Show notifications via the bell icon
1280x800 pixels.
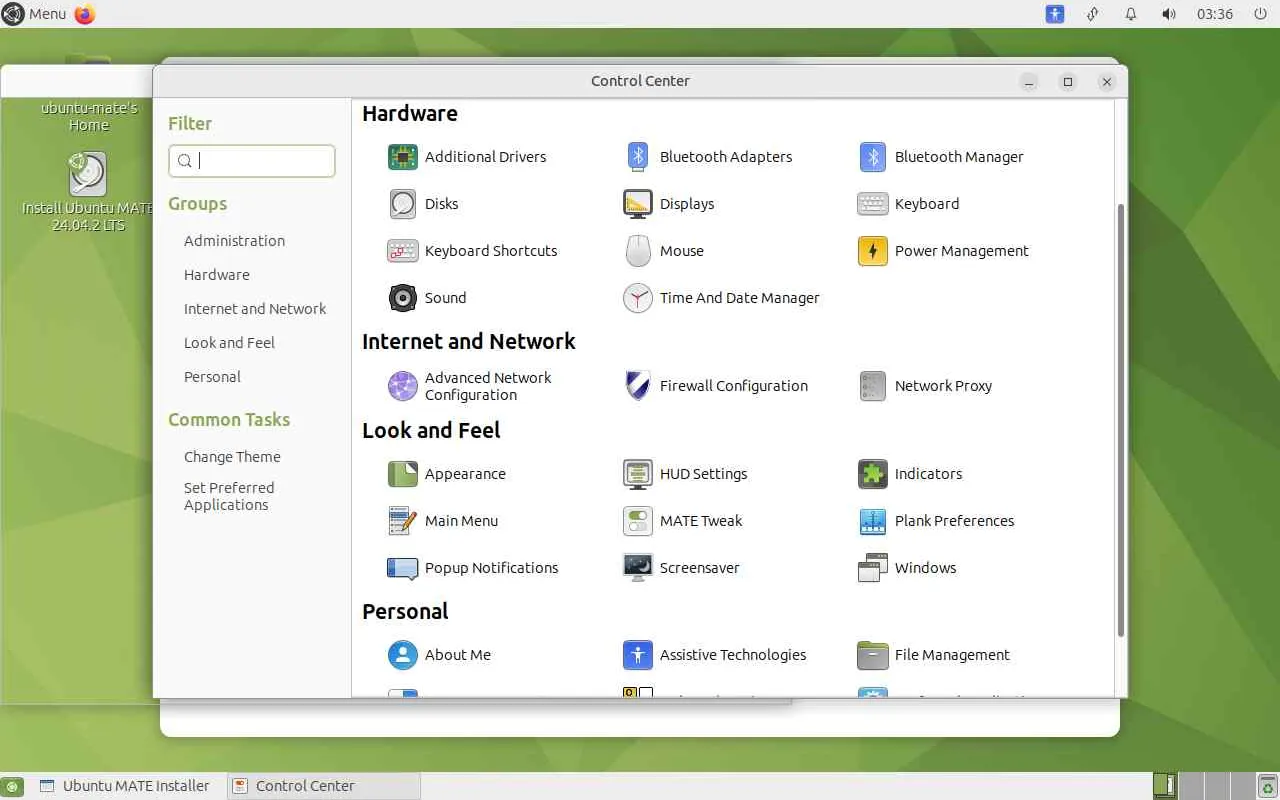[1131, 14]
